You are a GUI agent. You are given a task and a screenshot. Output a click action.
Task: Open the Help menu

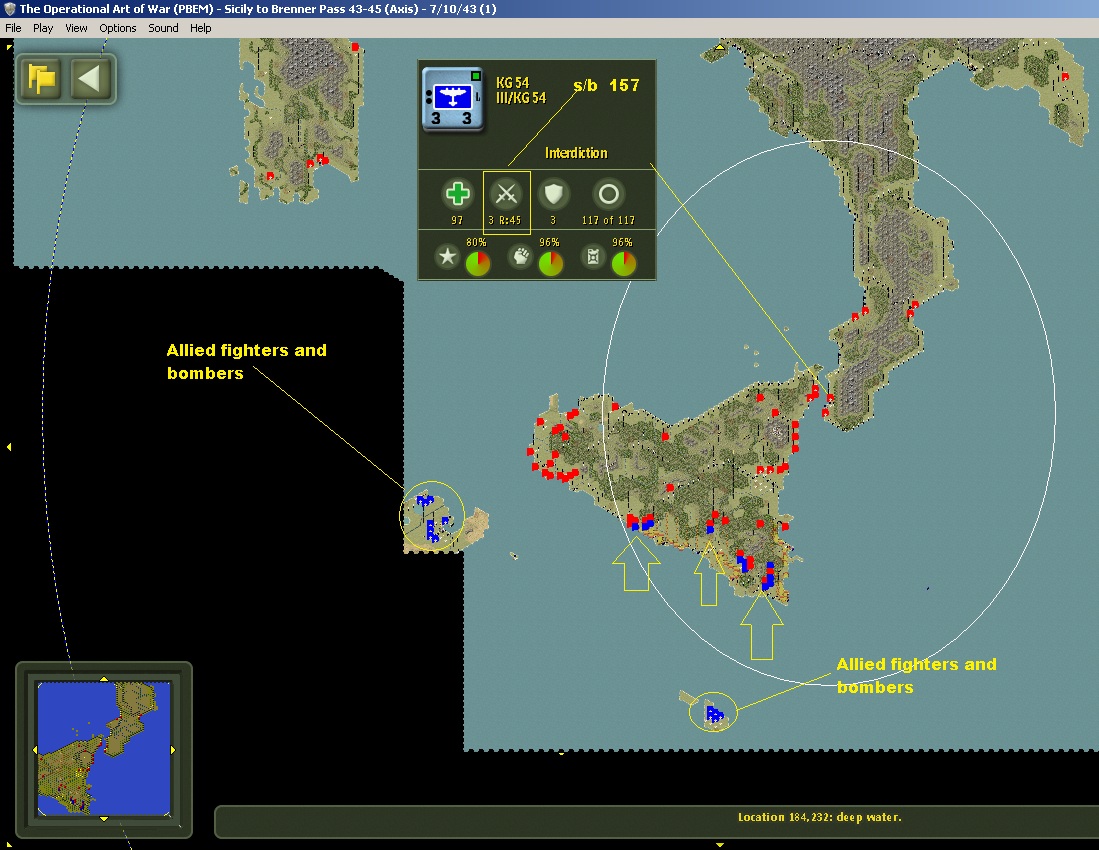tap(200, 28)
